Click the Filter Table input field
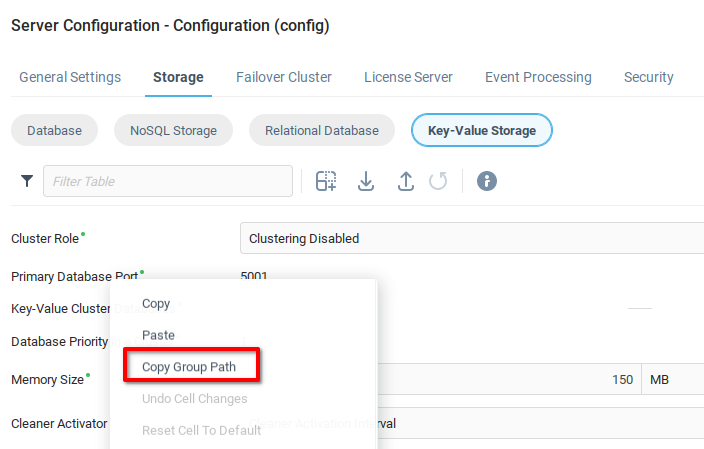This screenshot has height=449, width=704. (168, 181)
